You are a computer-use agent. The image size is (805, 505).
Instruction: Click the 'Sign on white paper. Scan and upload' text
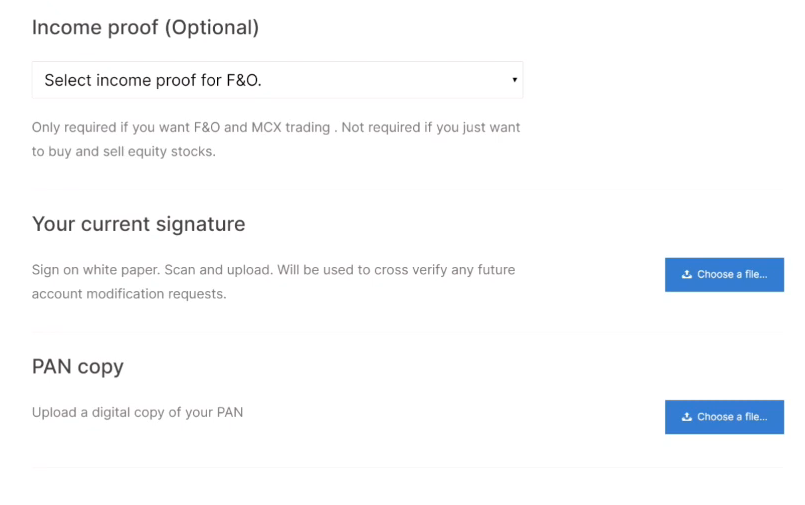pos(151,270)
